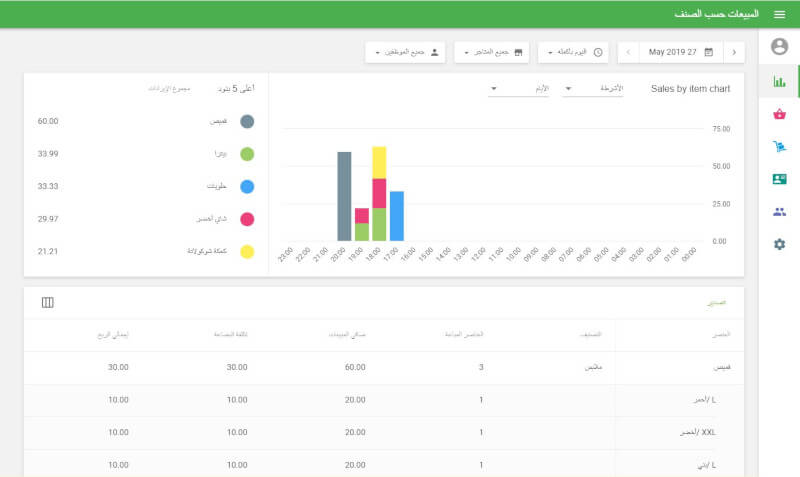Go to the previous date arrow
Screen dimensions: 800x477
(734, 52)
